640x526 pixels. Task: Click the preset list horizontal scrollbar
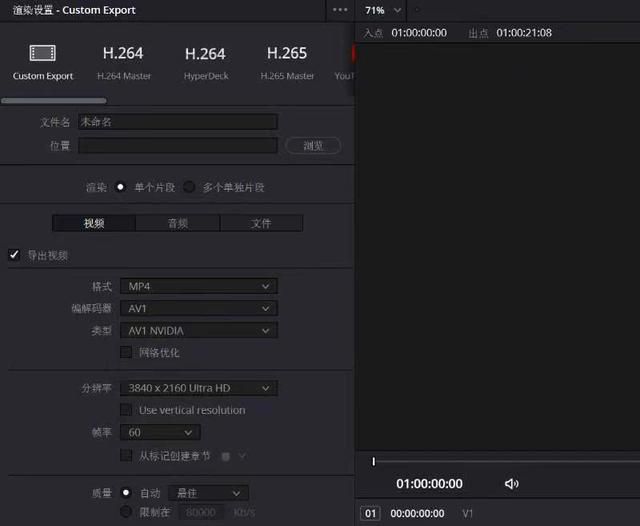tap(54, 100)
